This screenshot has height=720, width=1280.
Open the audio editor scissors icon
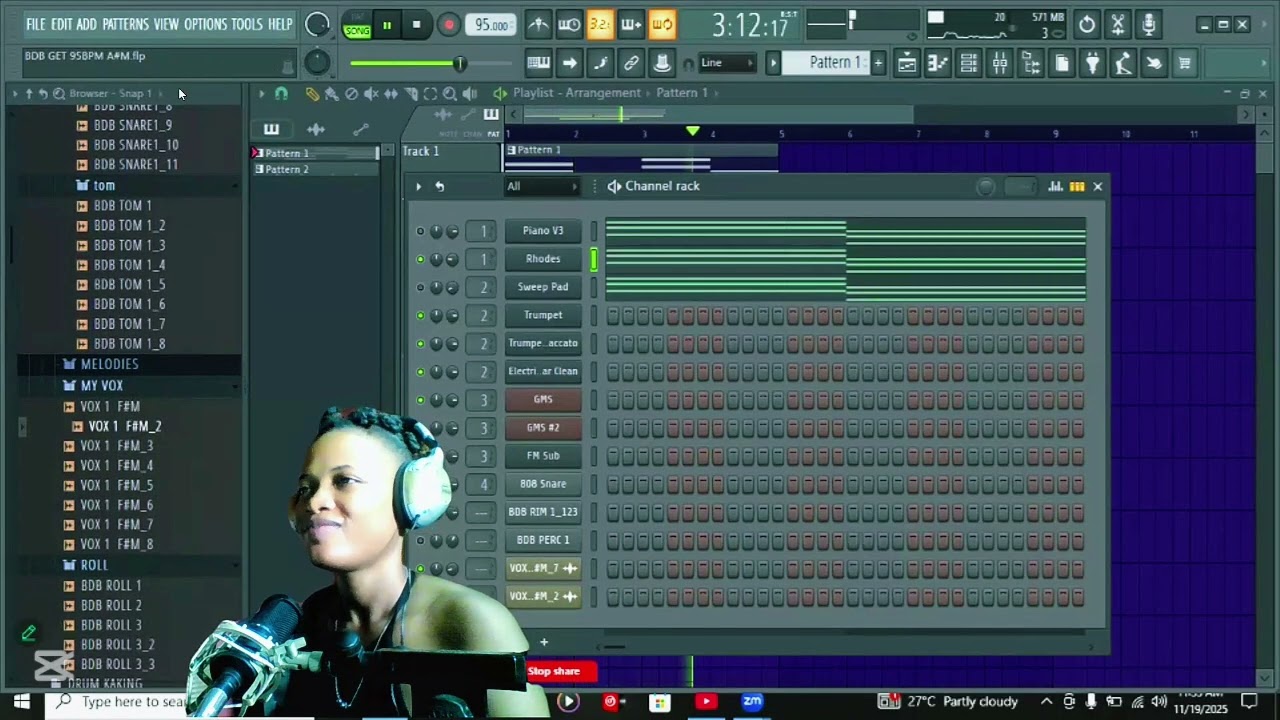tap(1118, 25)
